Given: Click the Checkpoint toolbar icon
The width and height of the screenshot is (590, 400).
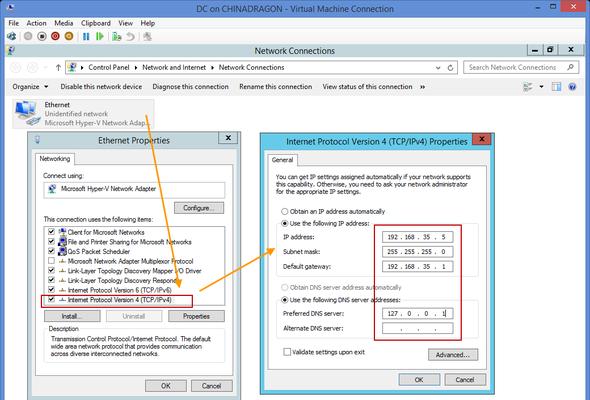Looking at the screenshot, I should click(x=117, y=37).
